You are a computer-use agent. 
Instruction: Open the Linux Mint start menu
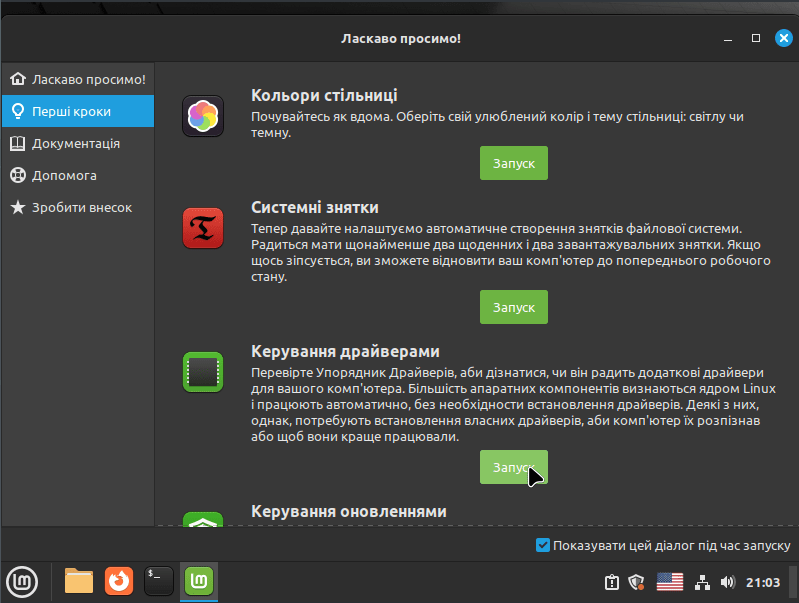pyautogui.click(x=22, y=582)
